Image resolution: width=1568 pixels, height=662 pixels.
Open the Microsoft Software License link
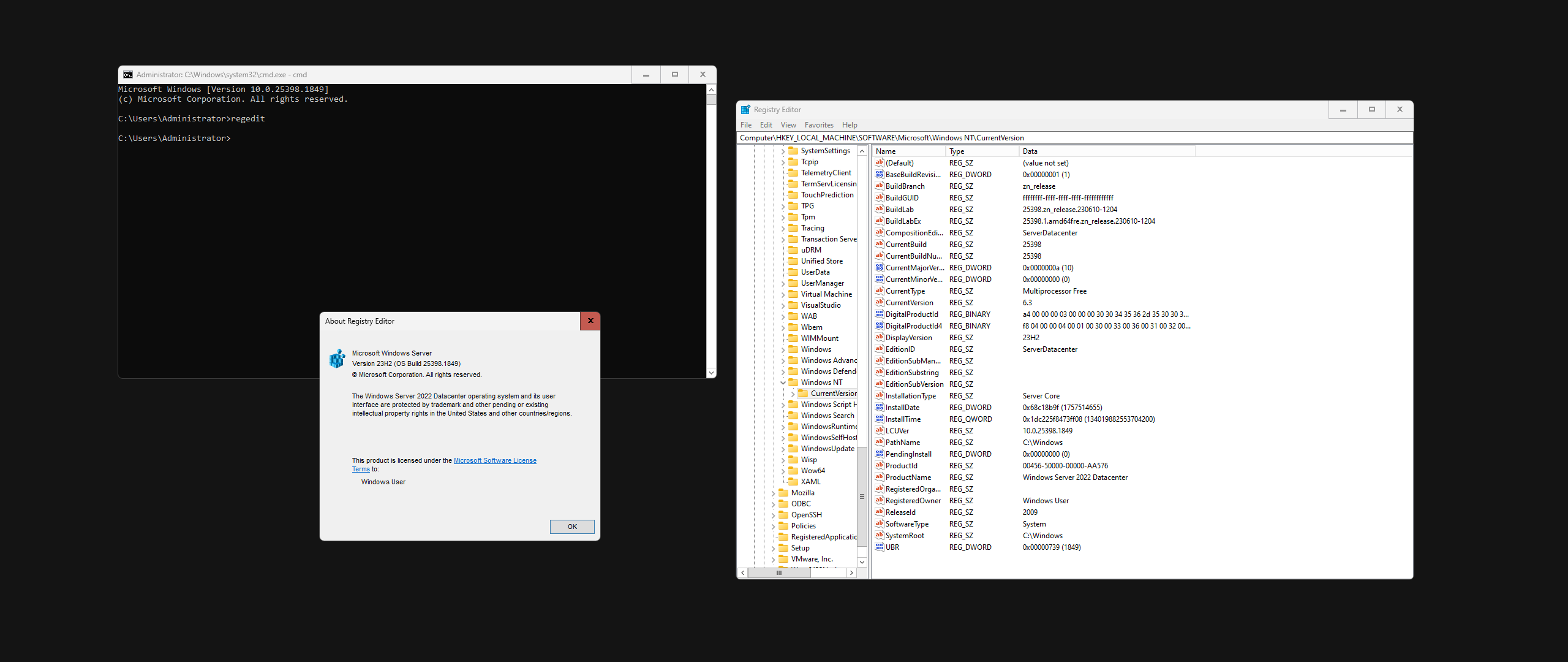point(495,460)
